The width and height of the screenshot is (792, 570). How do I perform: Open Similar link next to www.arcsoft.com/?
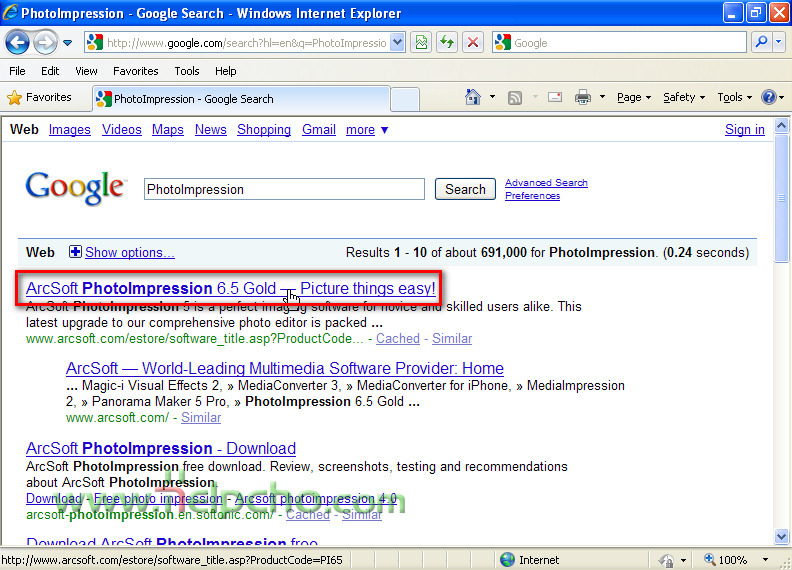(x=201, y=418)
